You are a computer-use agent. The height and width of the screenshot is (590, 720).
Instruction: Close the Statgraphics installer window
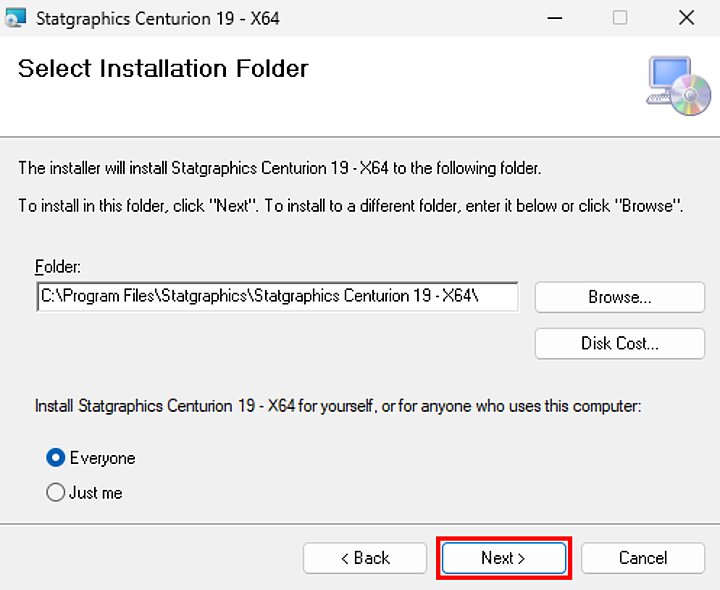686,18
